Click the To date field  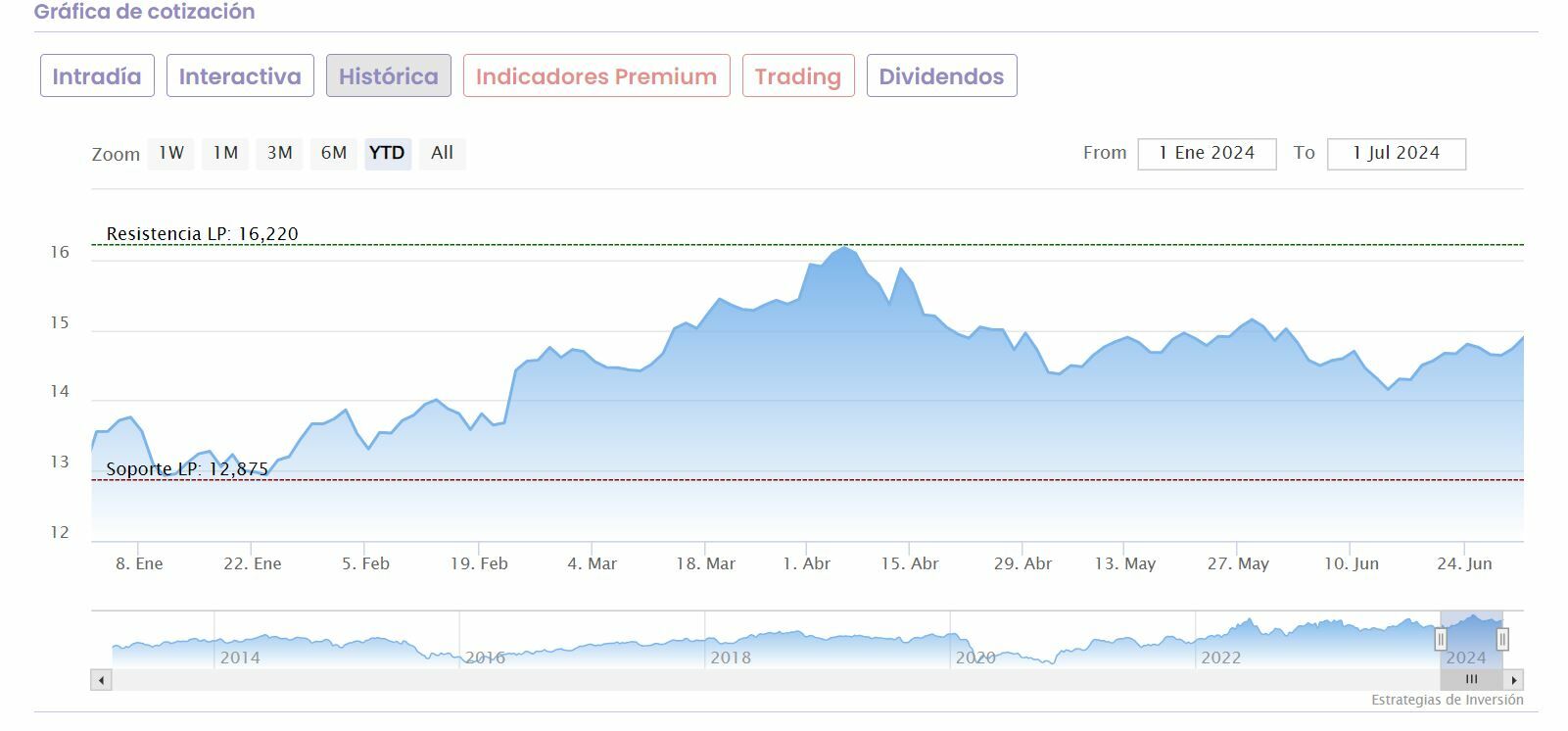(1396, 154)
